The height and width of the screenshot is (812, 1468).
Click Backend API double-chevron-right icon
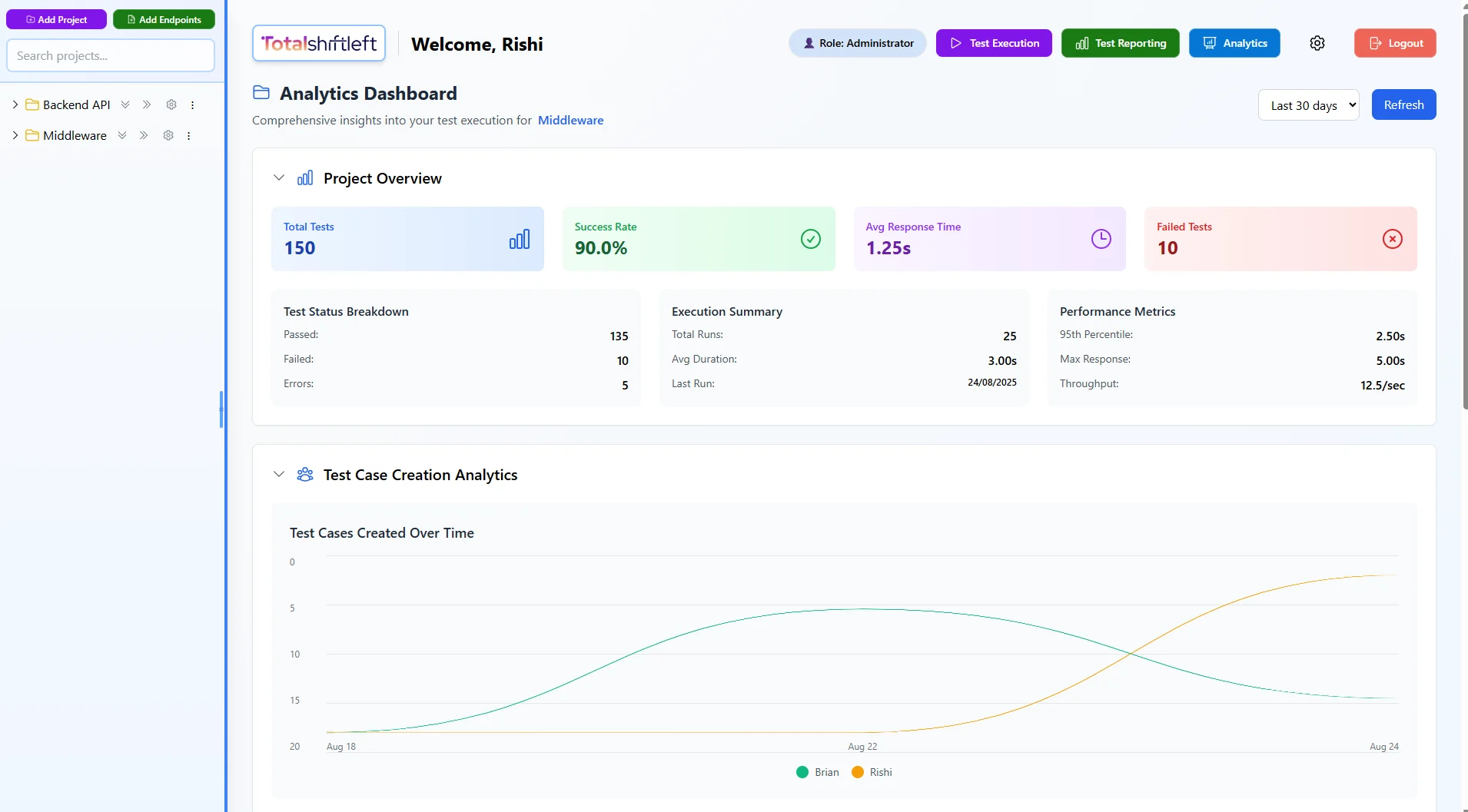point(147,104)
